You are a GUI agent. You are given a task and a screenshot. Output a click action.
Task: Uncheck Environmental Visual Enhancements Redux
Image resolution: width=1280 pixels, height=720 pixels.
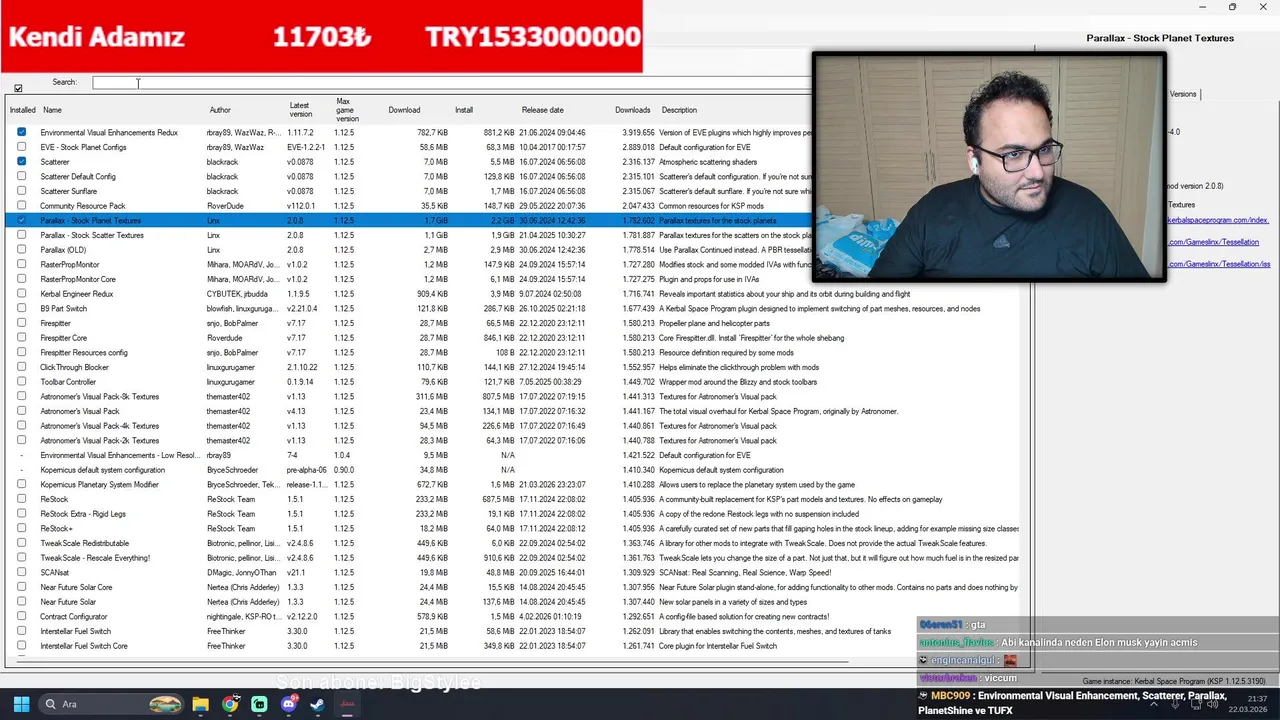click(22, 132)
